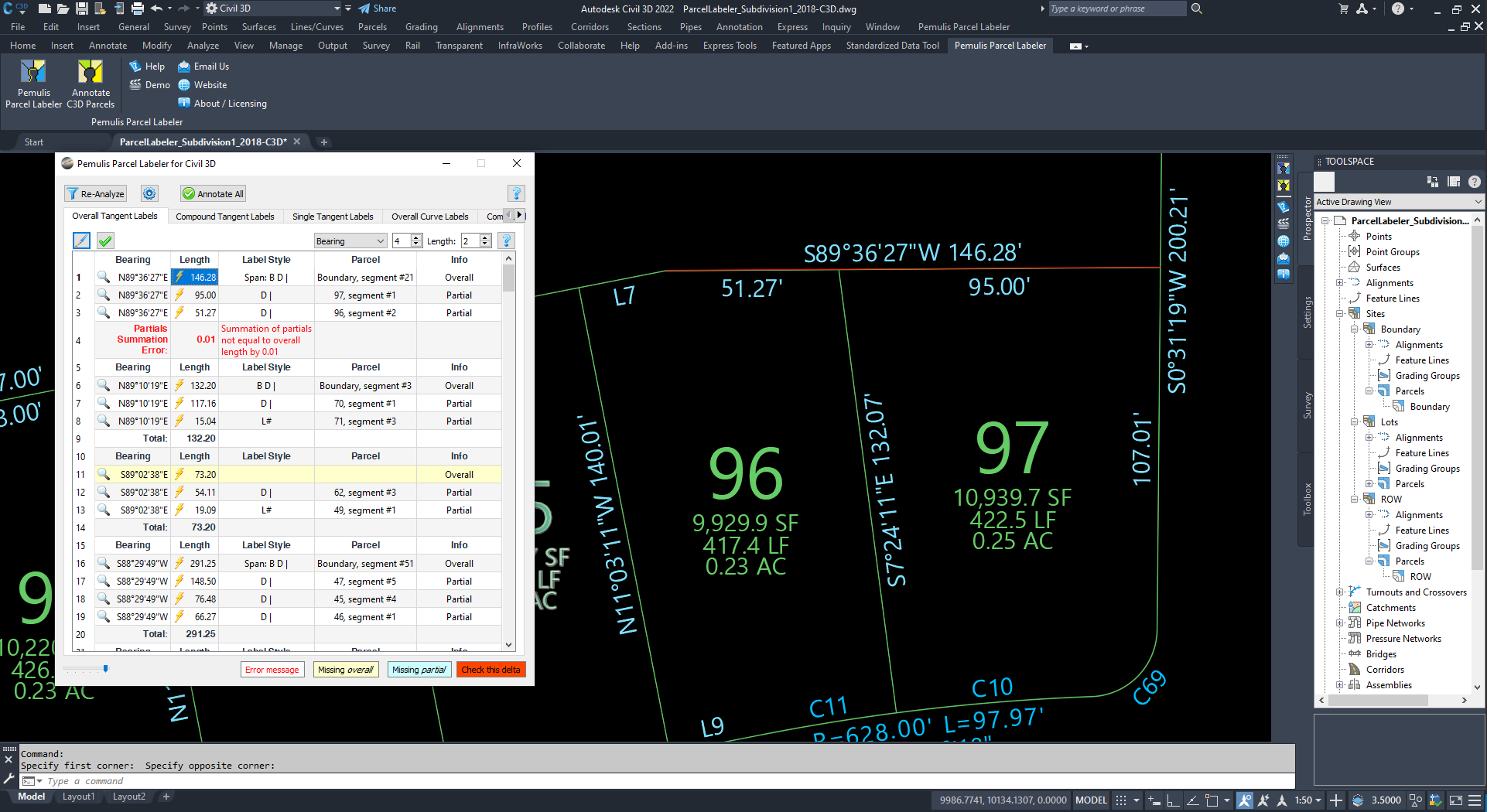Click the Annotate C3D Parcels ribbon icon
This screenshot has height=812, width=1487.
pyautogui.click(x=91, y=73)
